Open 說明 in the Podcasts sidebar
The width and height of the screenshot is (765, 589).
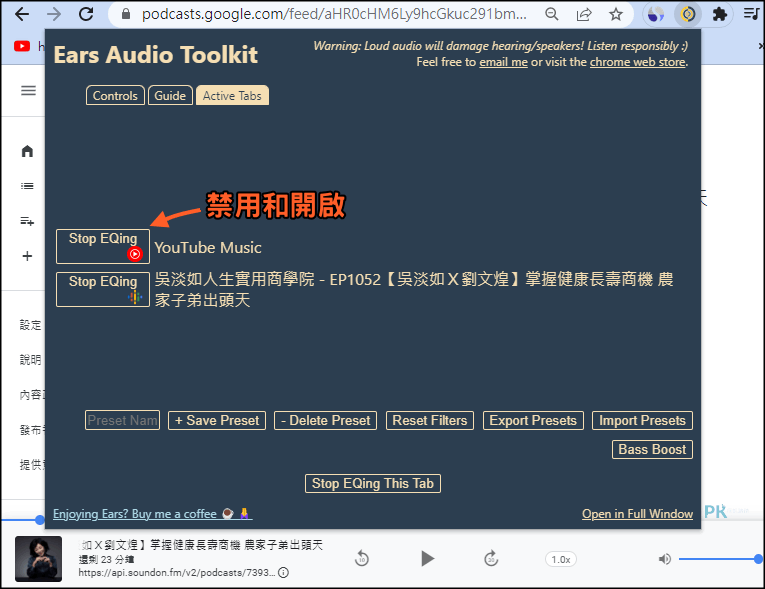point(30,360)
